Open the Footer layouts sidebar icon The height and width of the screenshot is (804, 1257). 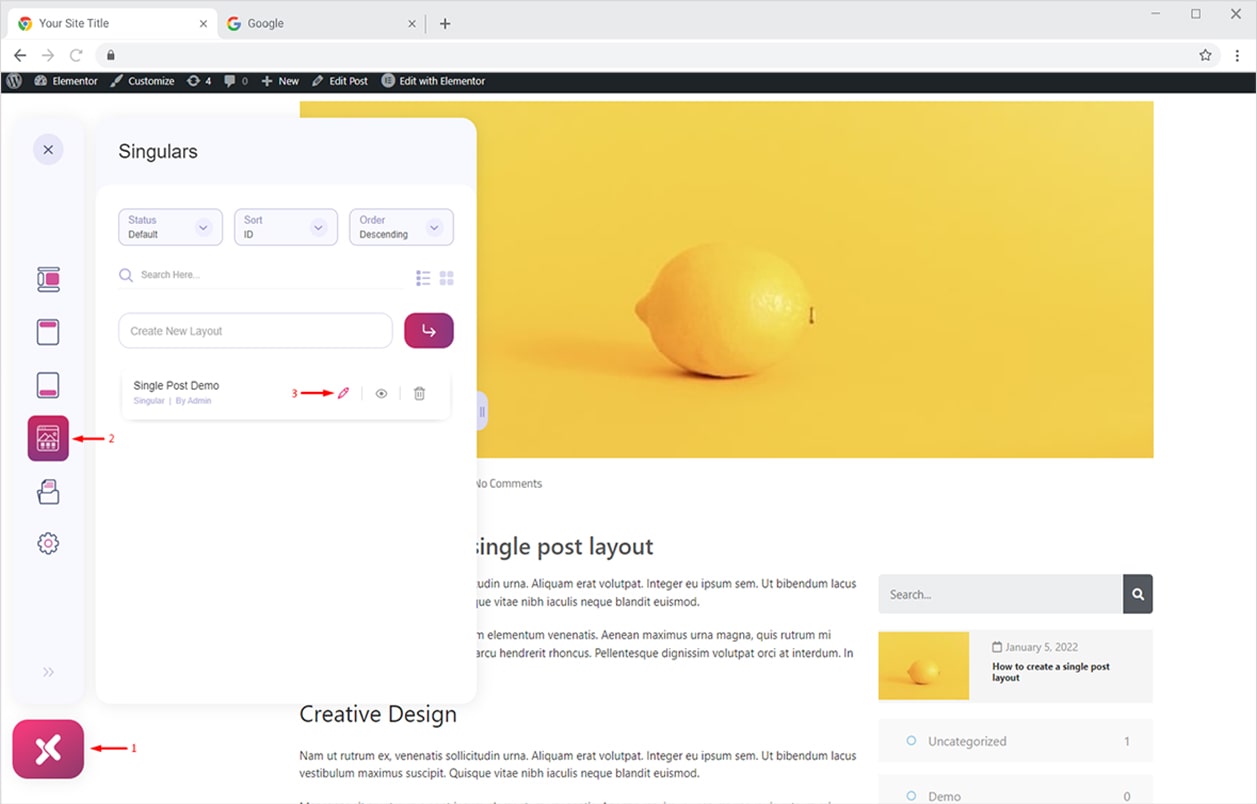click(48, 385)
